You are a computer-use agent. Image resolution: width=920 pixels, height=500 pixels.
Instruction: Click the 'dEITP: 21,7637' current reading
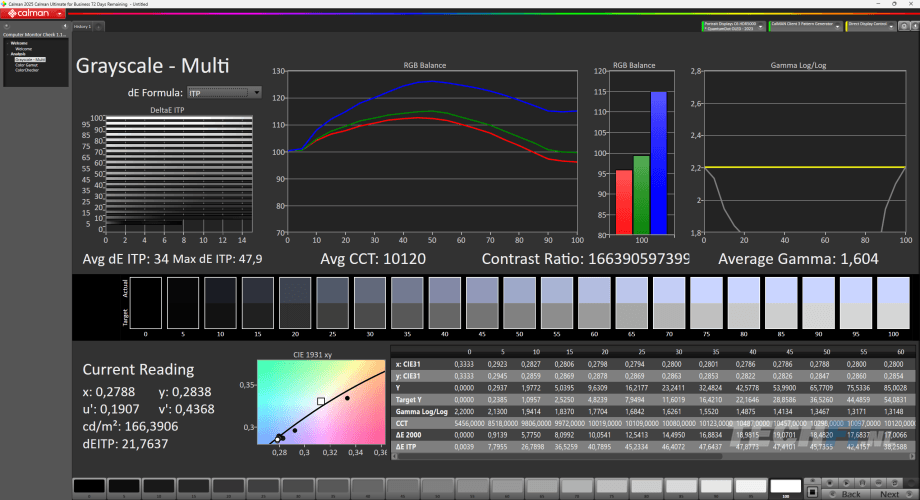(125, 444)
